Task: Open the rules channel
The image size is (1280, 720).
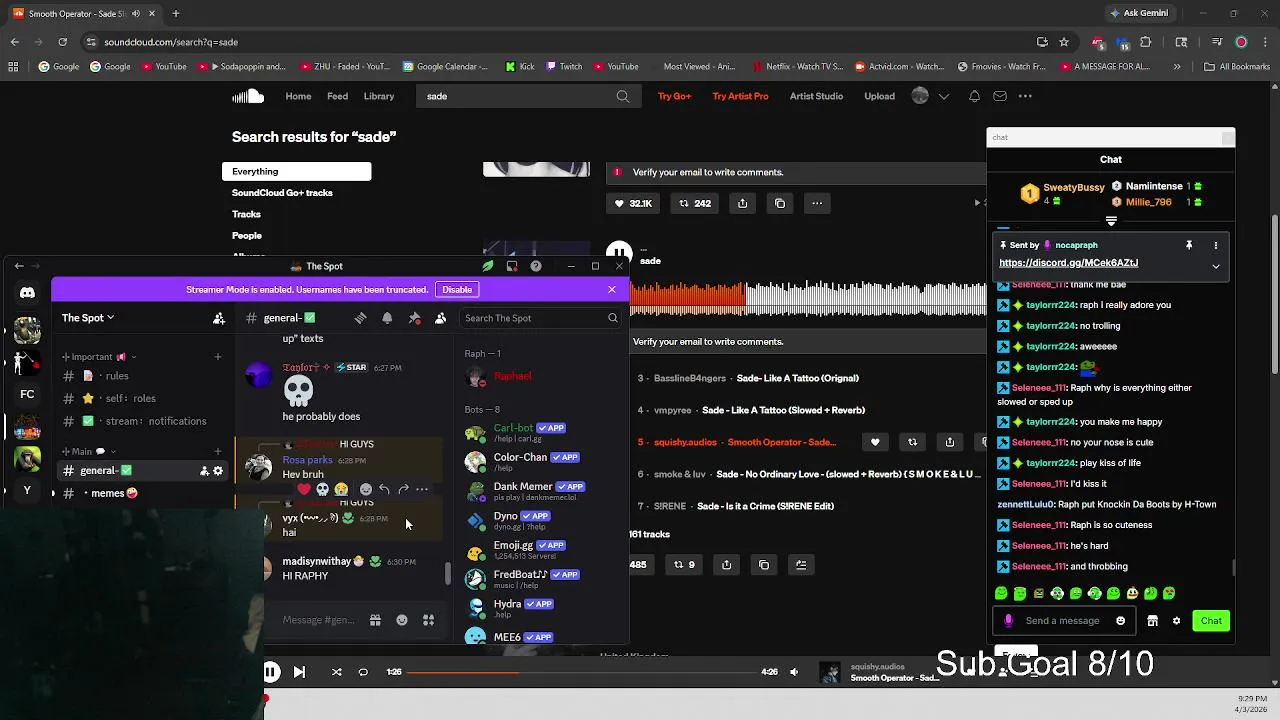Action: click(x=141, y=376)
